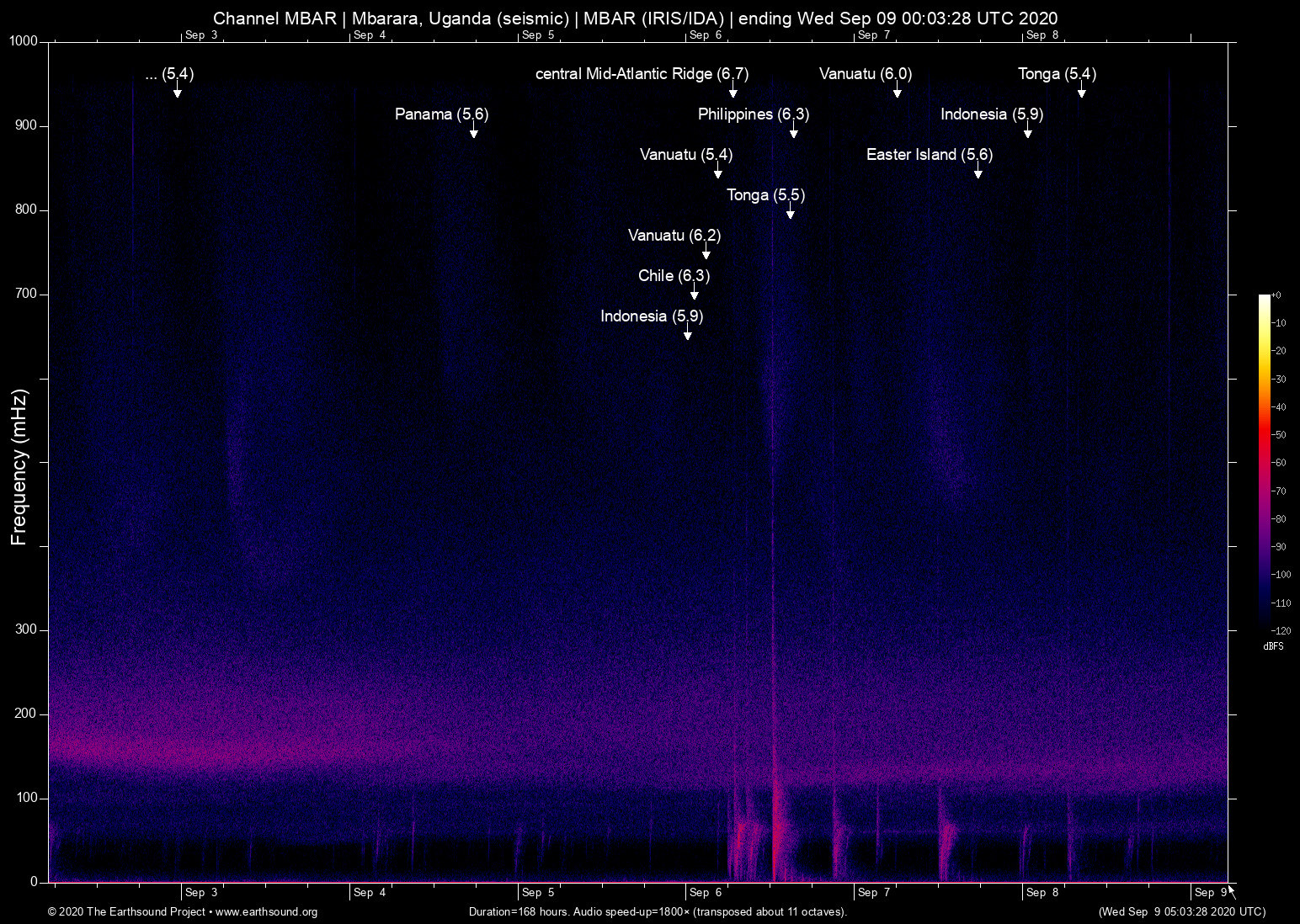The height and width of the screenshot is (924, 1300).
Task: Select the Vanuatu (5.4) event marker
Action: [x=685, y=155]
